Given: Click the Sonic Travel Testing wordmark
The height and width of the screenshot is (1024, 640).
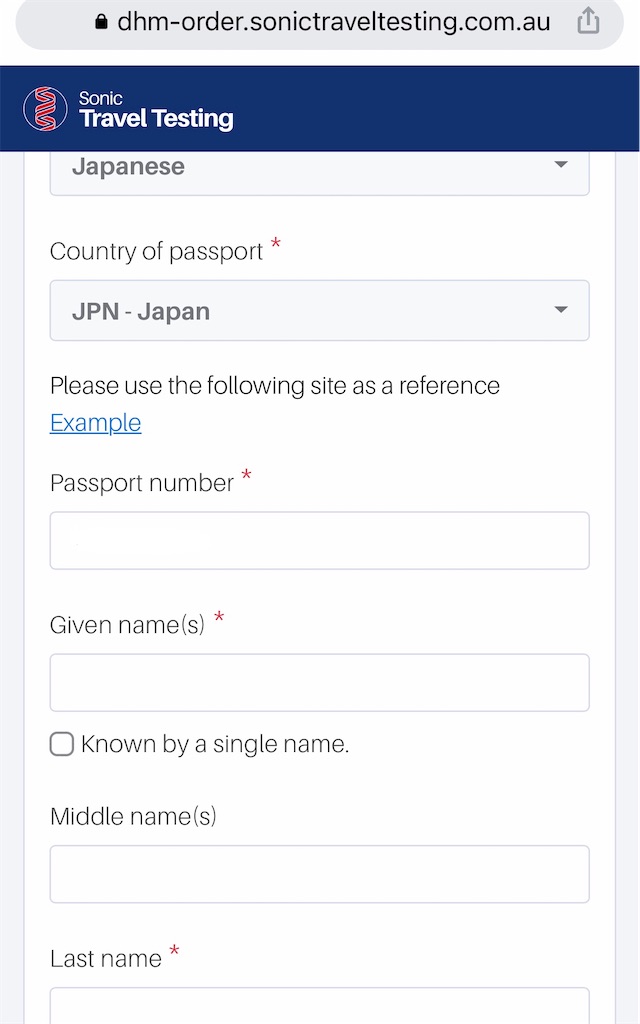Looking at the screenshot, I should [x=156, y=110].
